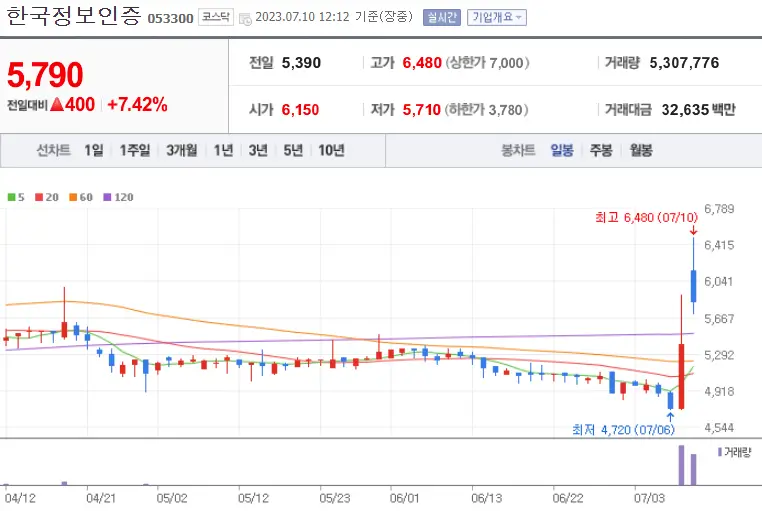The image size is (762, 511).
Task: Click the 최고 6,480 (07/10) chart label
Action: 646,218
